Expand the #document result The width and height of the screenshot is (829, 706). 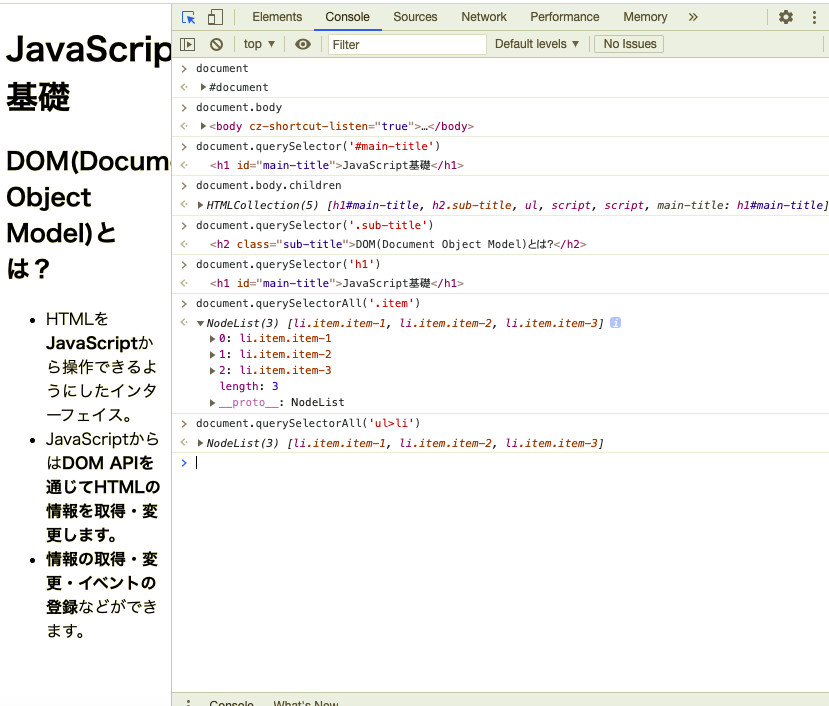(203, 87)
